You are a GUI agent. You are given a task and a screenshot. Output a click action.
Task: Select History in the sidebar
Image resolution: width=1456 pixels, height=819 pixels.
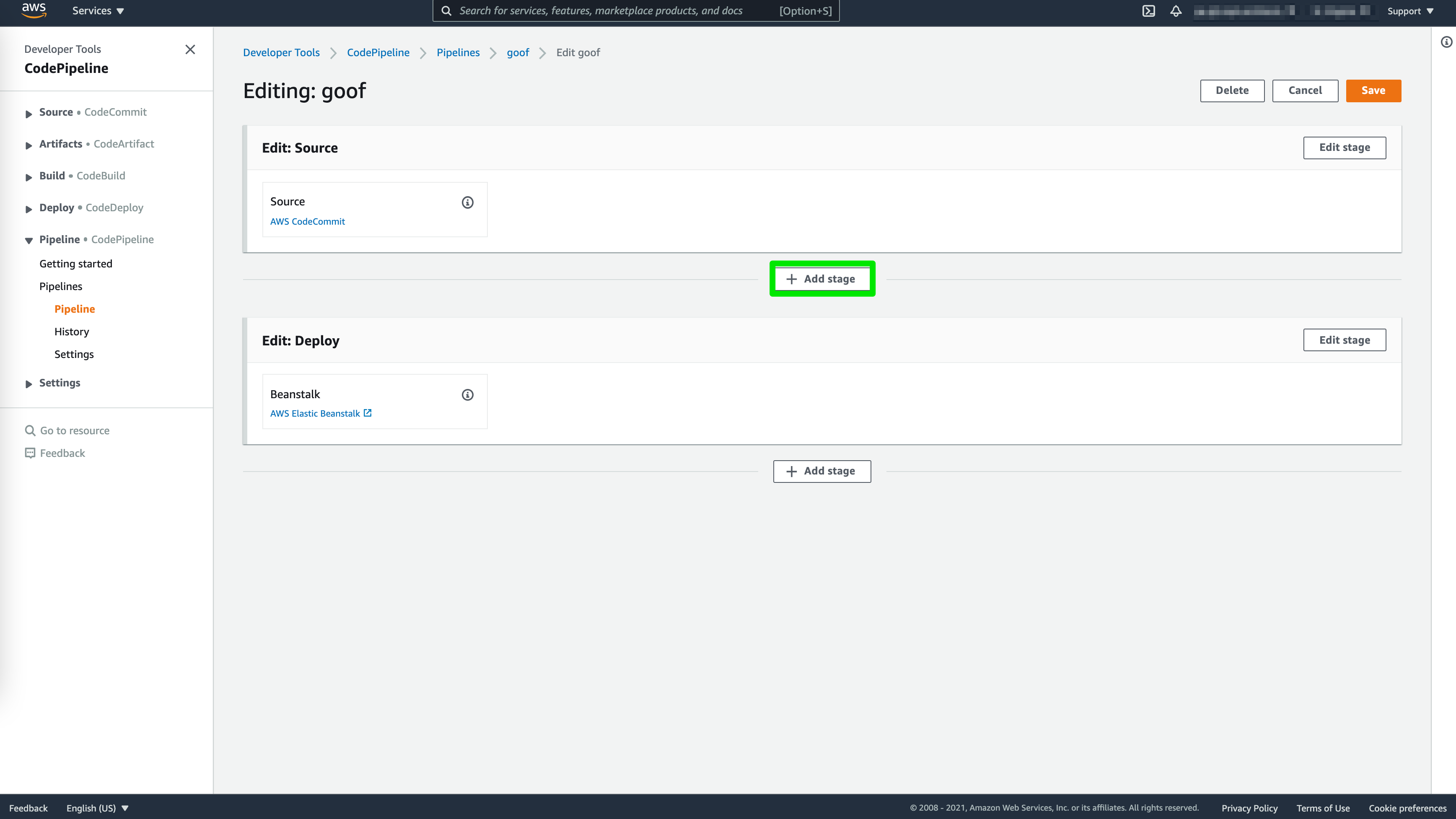[x=71, y=332]
